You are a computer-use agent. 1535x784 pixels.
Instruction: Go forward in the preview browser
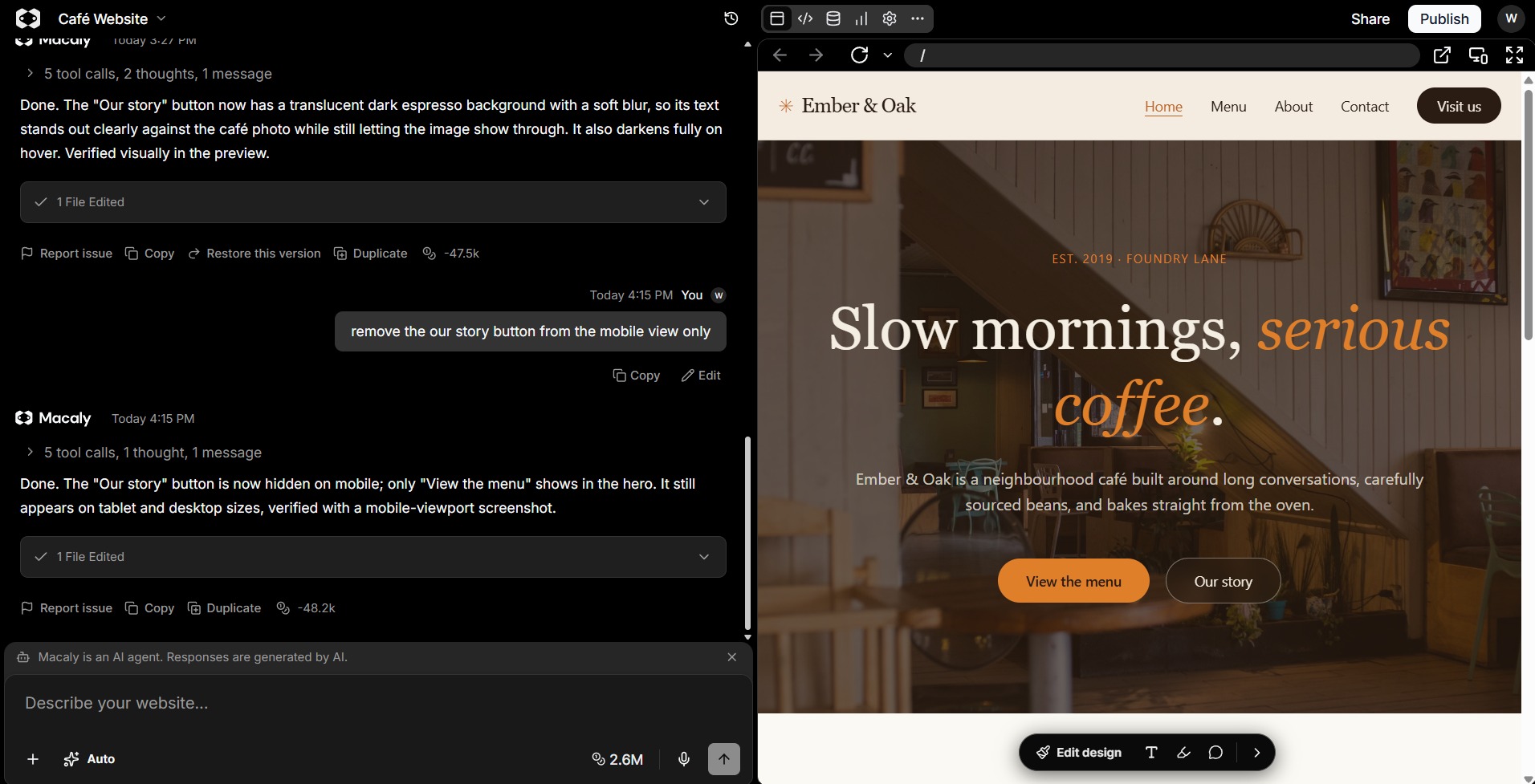[x=816, y=55]
